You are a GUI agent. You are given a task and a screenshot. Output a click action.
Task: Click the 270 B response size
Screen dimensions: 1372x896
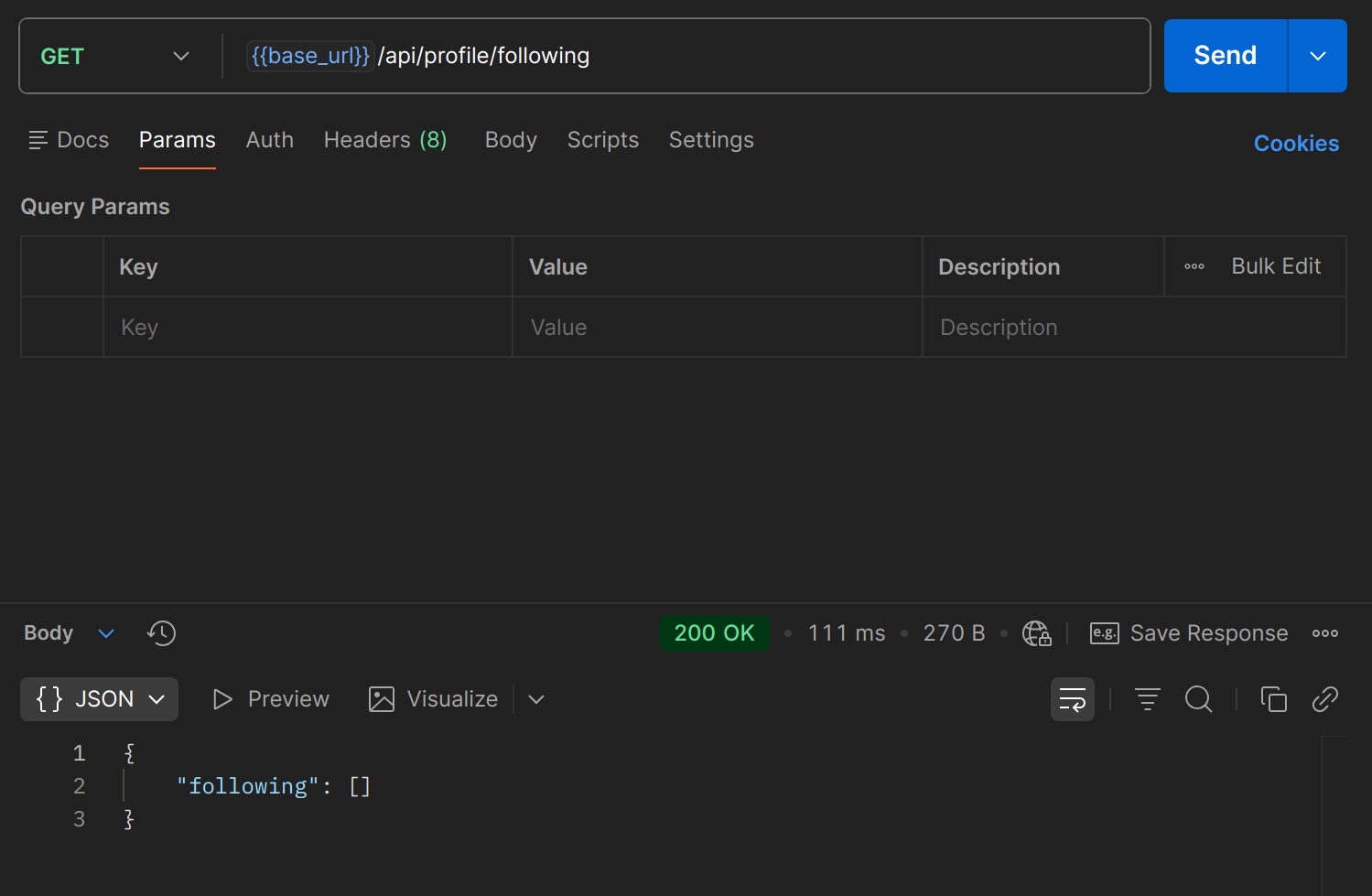click(954, 633)
